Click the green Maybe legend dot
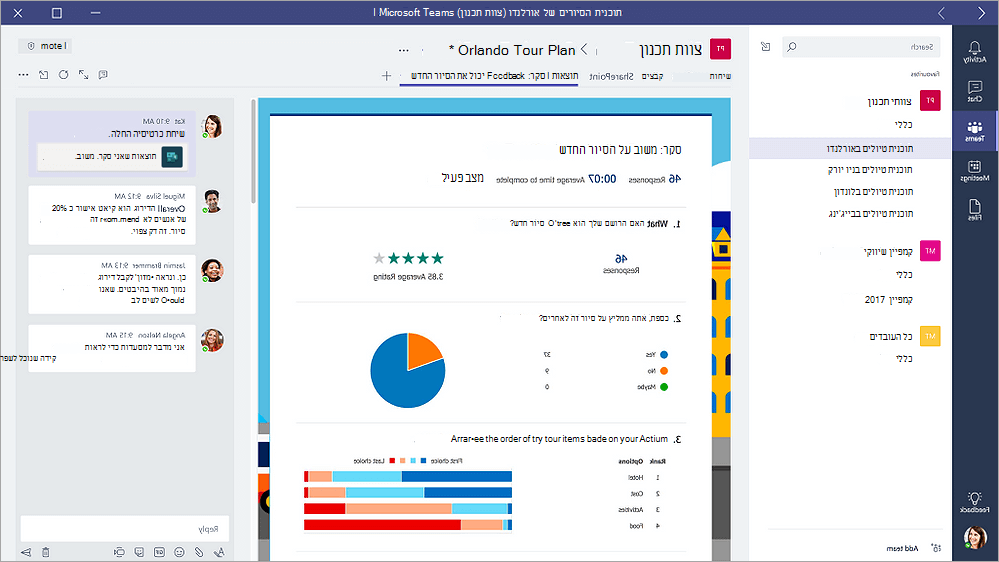 click(x=664, y=387)
